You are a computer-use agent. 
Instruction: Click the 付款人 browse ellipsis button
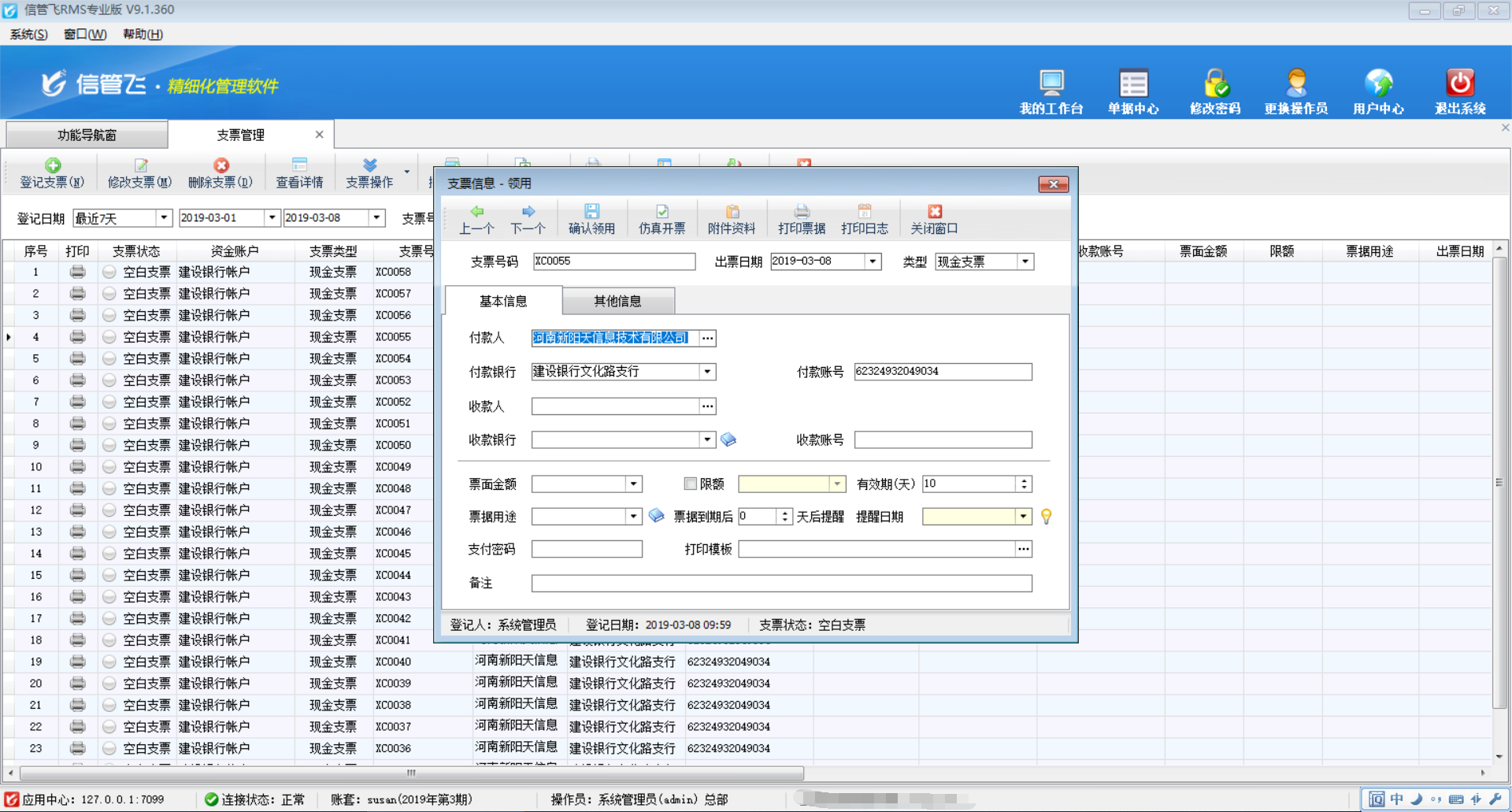point(707,338)
